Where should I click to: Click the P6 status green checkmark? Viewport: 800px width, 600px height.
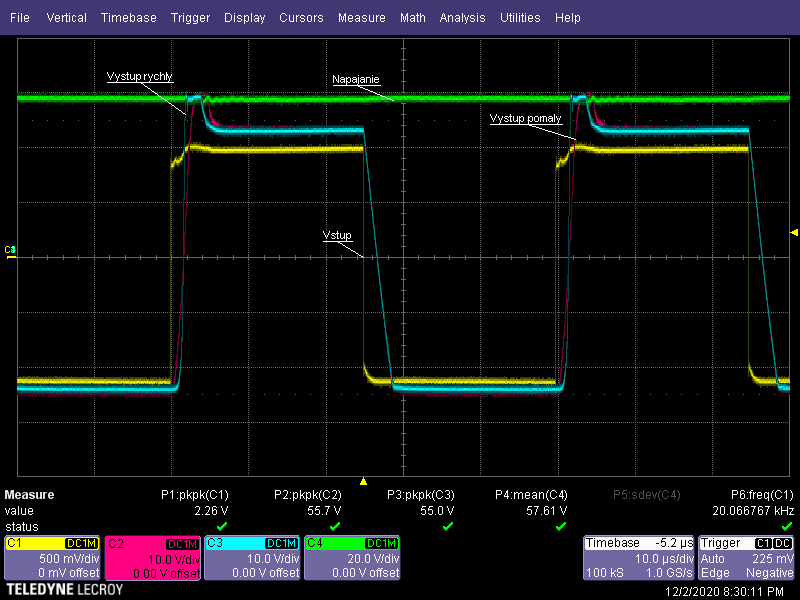click(787, 526)
